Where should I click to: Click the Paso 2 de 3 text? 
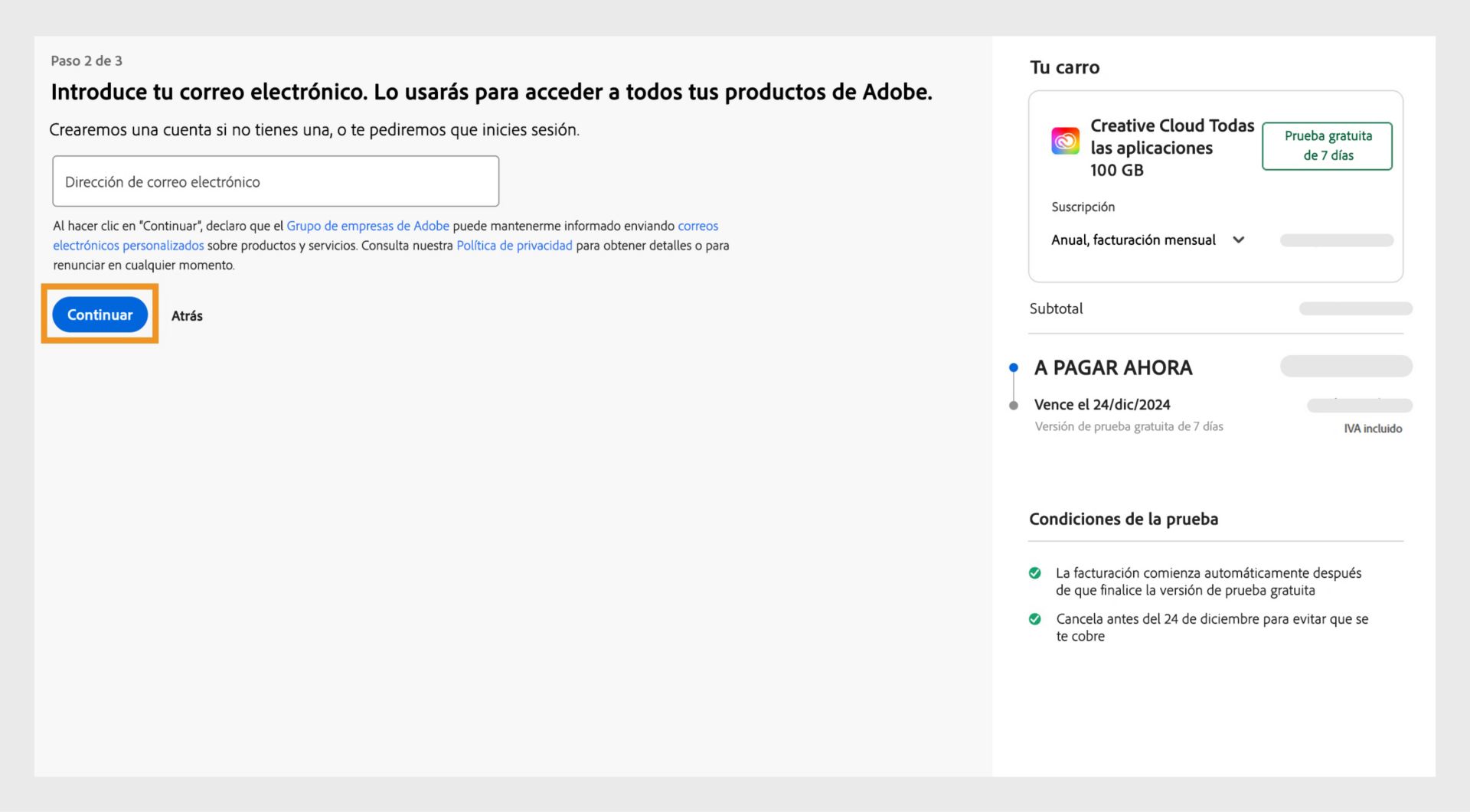point(87,60)
